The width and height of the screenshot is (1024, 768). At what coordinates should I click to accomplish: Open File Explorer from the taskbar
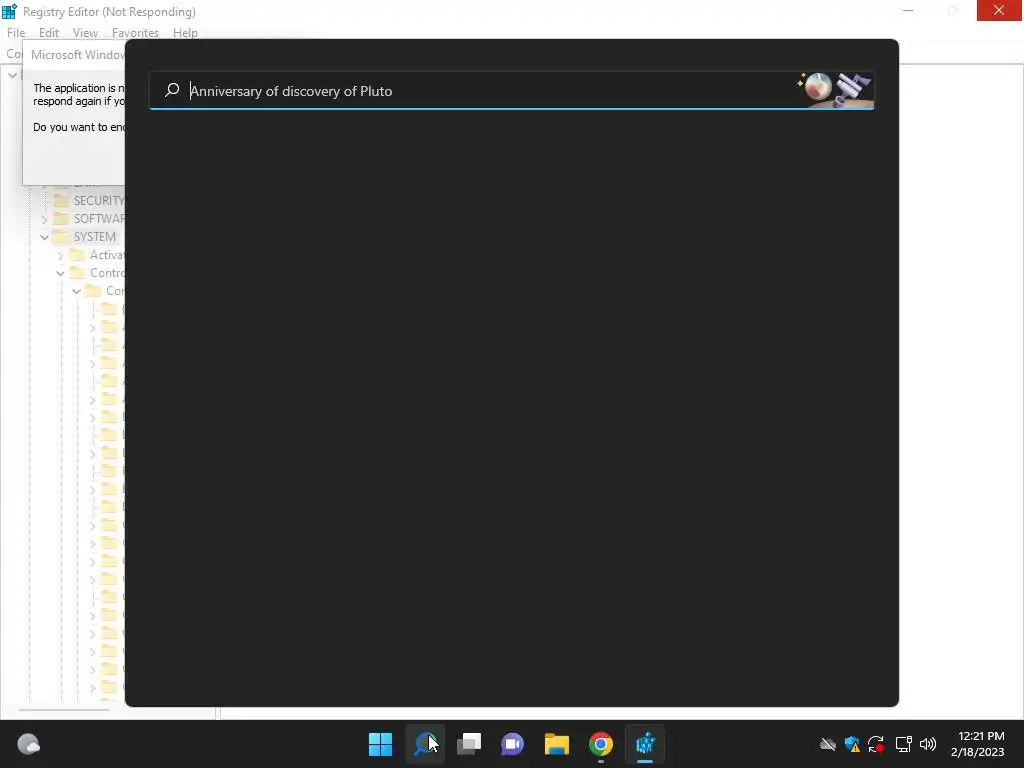tap(557, 744)
